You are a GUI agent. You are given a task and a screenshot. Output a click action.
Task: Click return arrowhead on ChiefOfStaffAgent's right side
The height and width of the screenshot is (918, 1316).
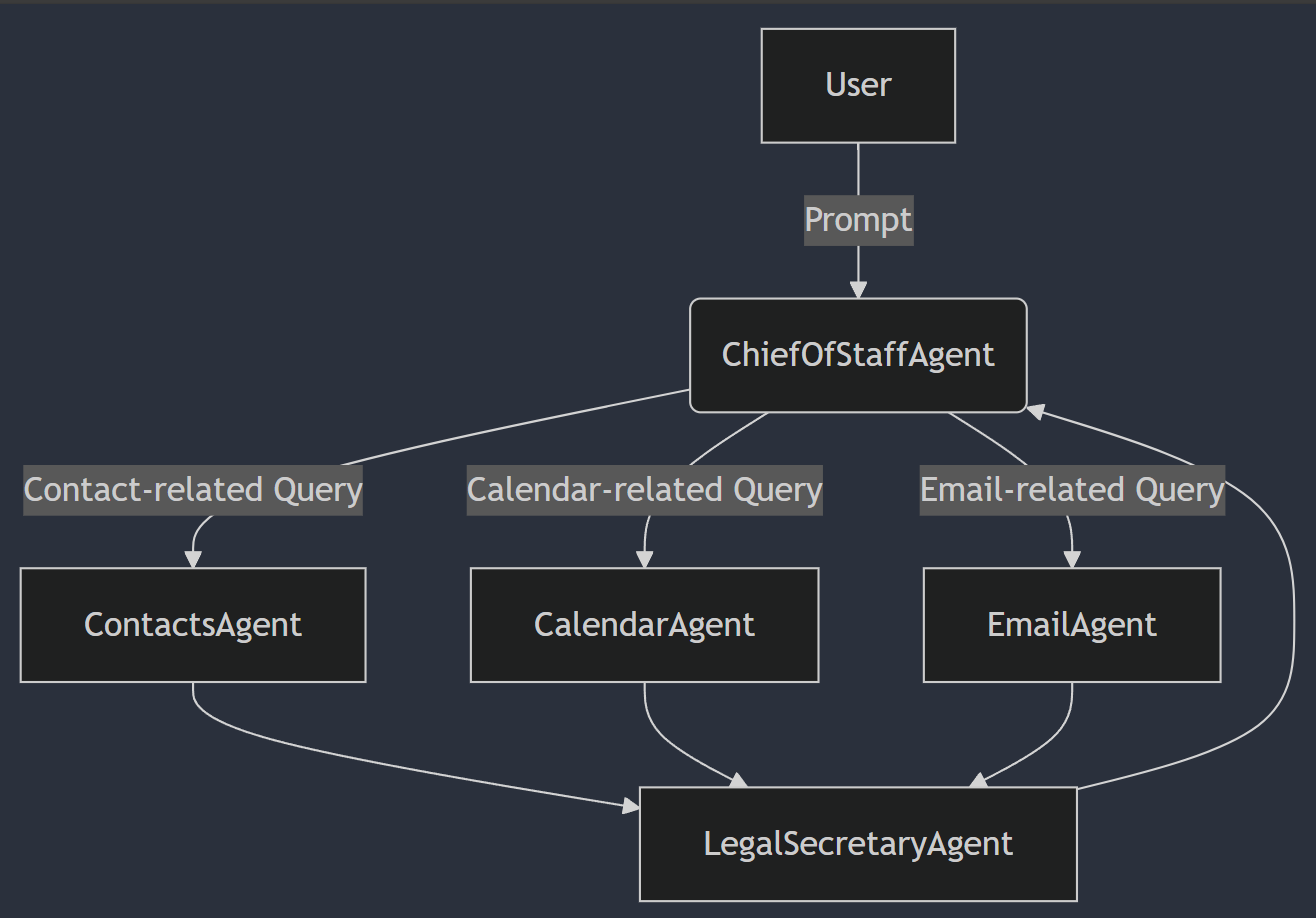(x=1036, y=411)
